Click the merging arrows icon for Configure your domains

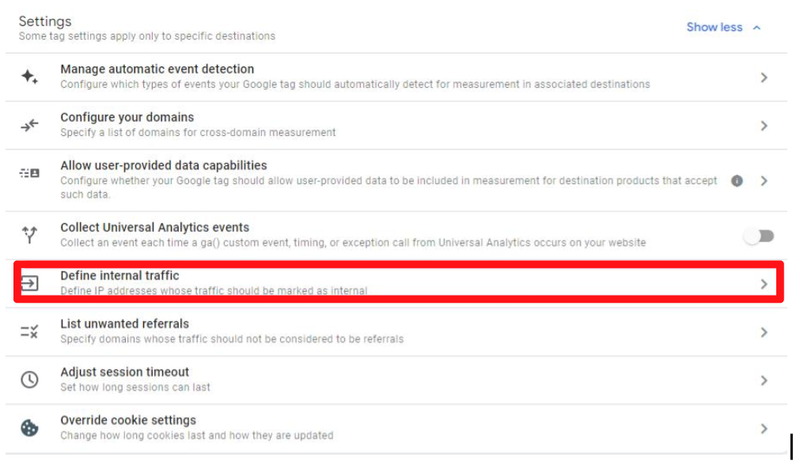pos(29,125)
